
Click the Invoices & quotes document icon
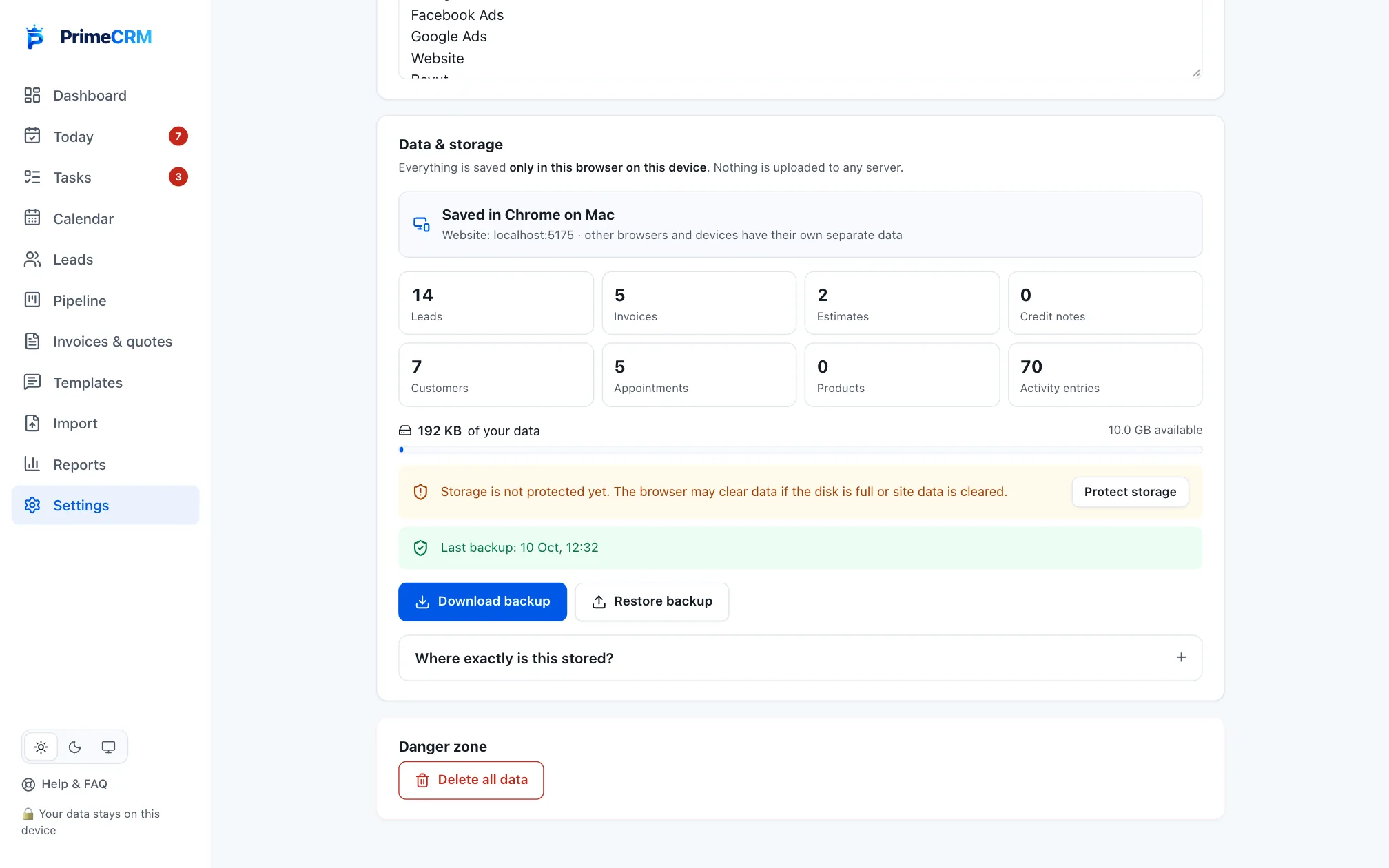click(32, 341)
